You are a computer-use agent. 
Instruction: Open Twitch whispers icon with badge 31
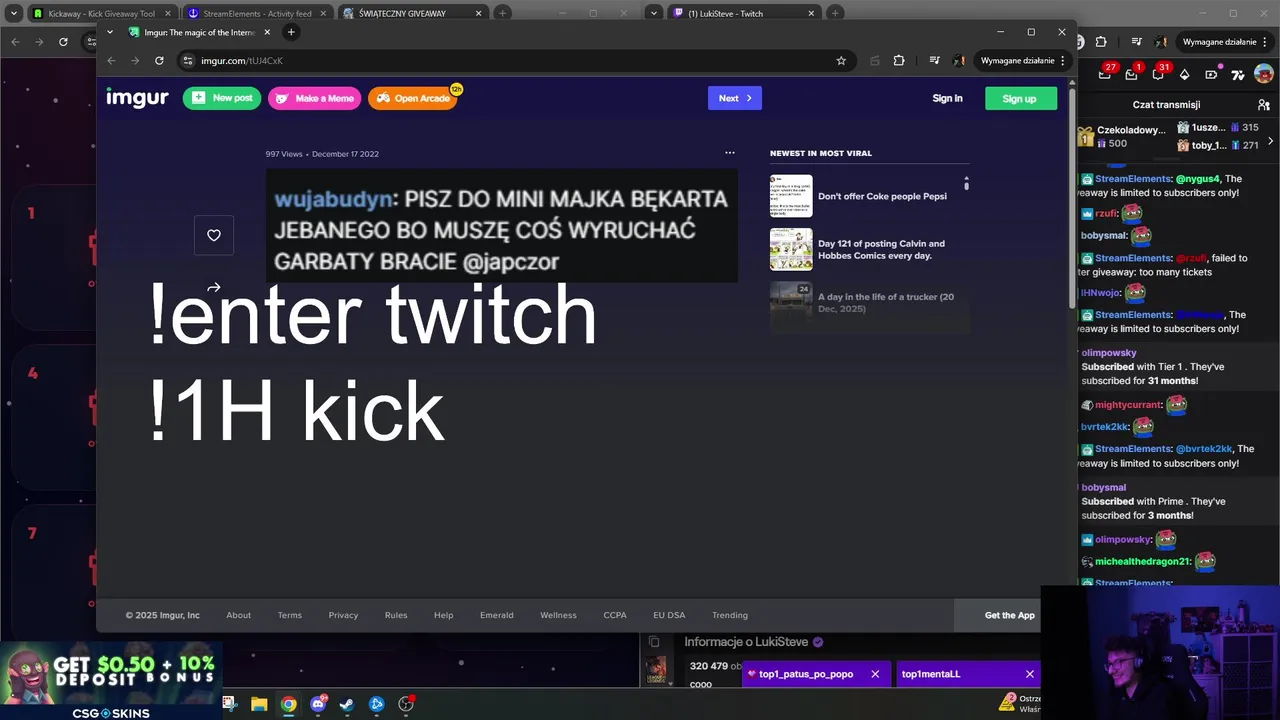pyautogui.click(x=1158, y=73)
